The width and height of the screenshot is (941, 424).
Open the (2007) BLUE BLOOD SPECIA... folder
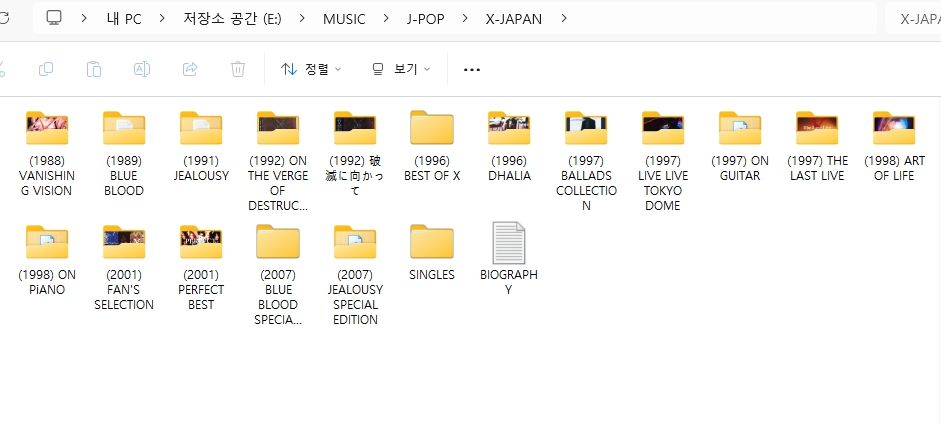(x=278, y=275)
